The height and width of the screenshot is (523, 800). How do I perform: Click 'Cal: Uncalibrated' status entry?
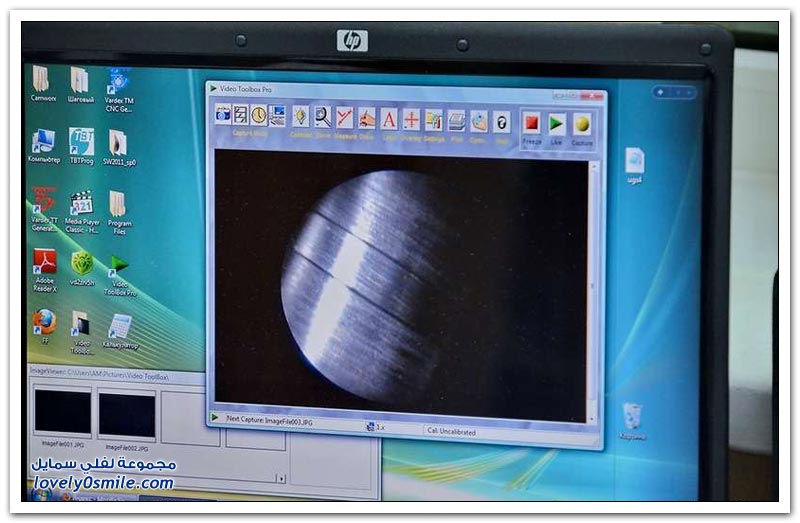[452, 431]
